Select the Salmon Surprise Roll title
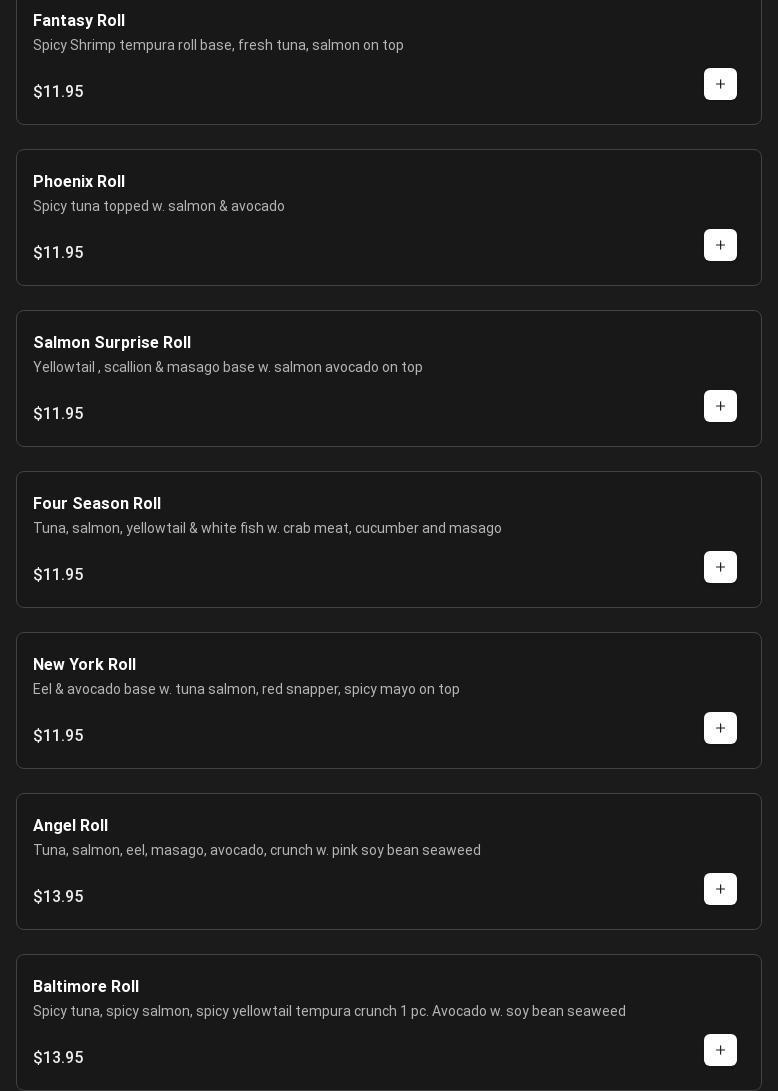Image resolution: width=778 pixels, height=1091 pixels. coord(112,342)
